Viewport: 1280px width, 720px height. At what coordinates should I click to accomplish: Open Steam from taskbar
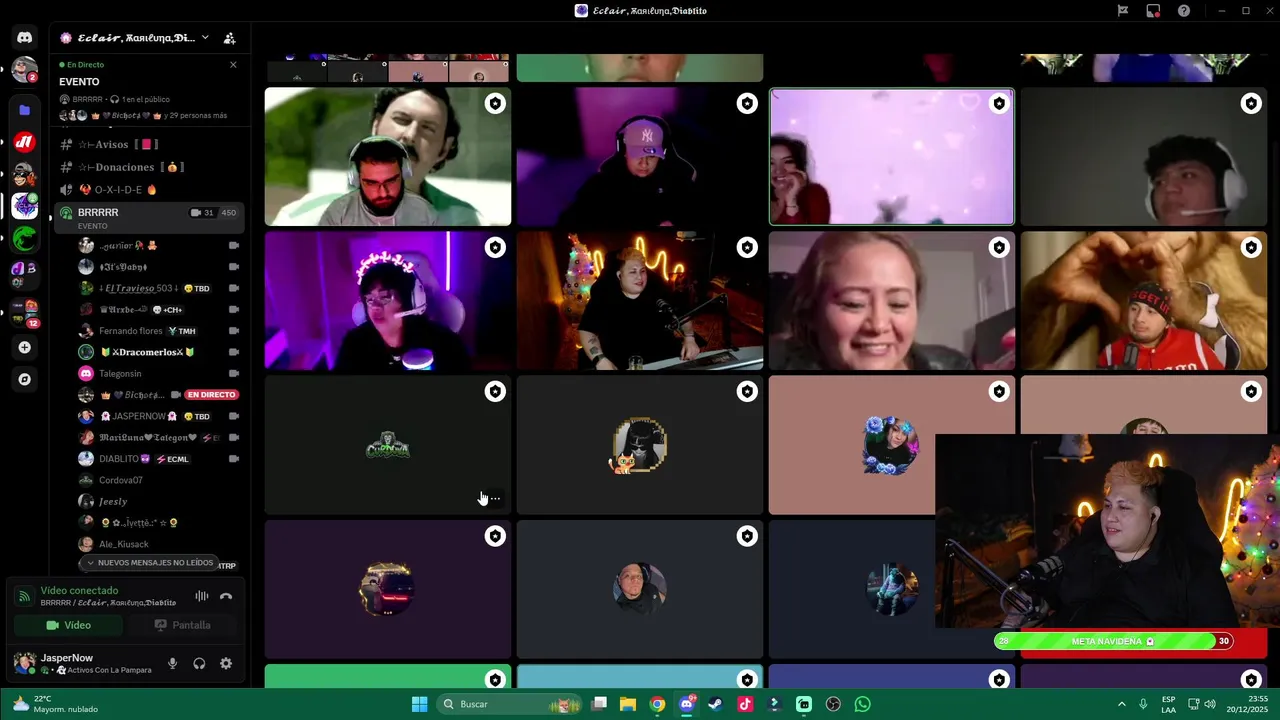click(715, 704)
